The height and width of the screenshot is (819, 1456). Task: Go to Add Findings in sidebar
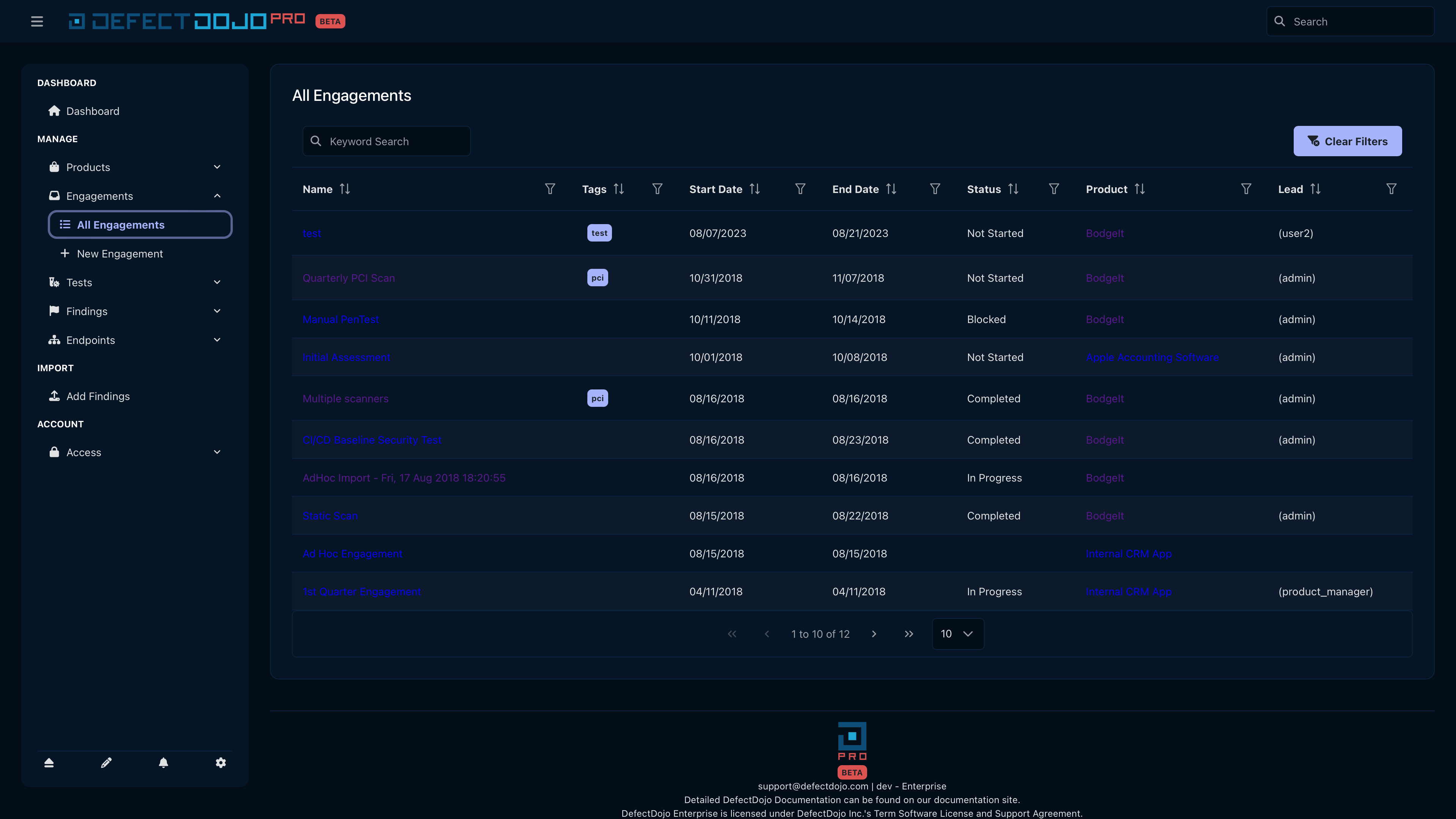coord(98,396)
